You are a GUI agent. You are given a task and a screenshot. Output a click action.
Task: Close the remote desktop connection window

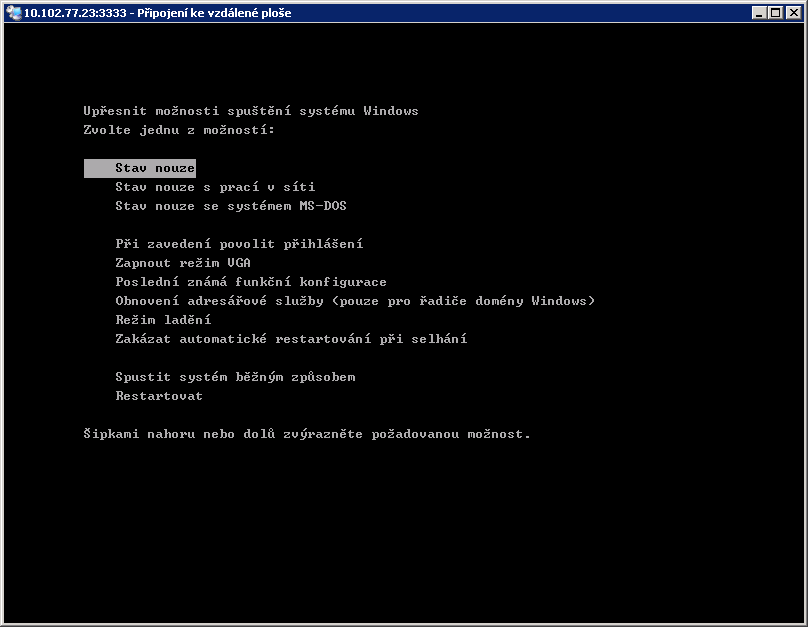[x=794, y=13]
